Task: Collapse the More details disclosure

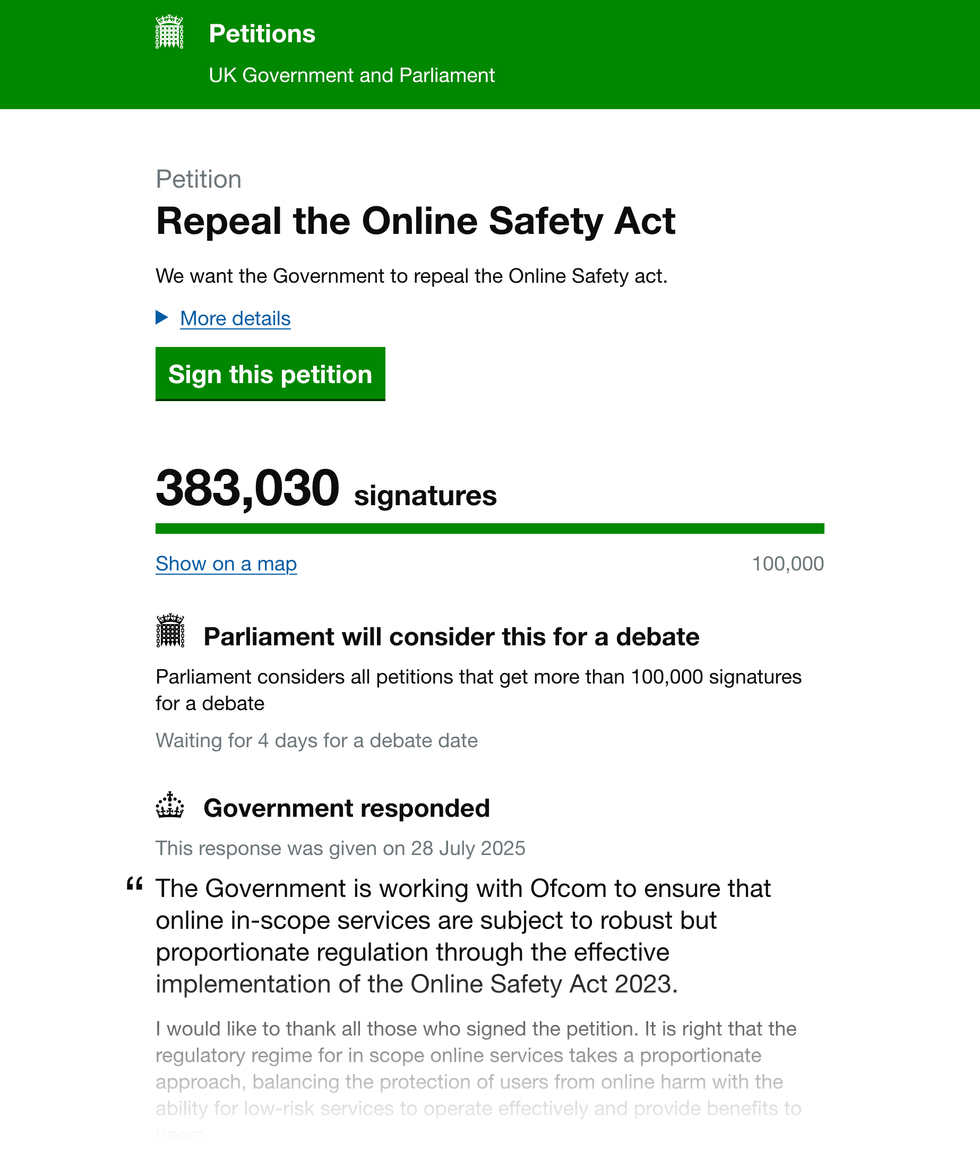Action: pos(235,318)
